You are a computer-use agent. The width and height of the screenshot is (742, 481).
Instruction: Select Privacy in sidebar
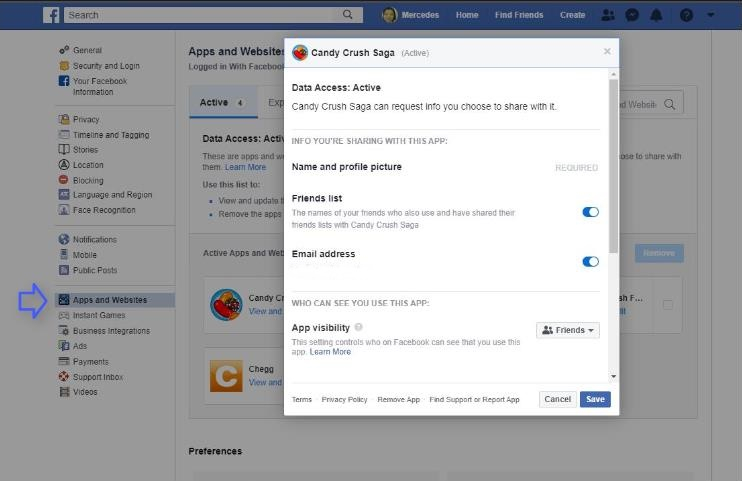pyautogui.click(x=86, y=119)
